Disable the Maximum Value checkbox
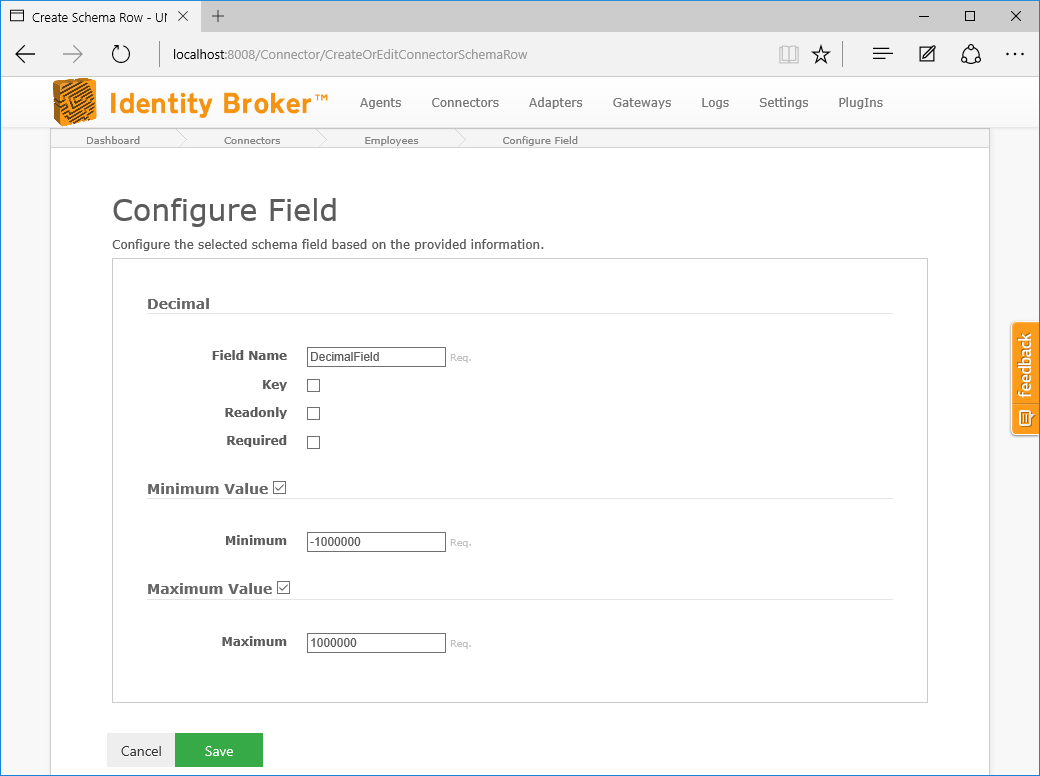The width and height of the screenshot is (1040, 776). [x=283, y=587]
